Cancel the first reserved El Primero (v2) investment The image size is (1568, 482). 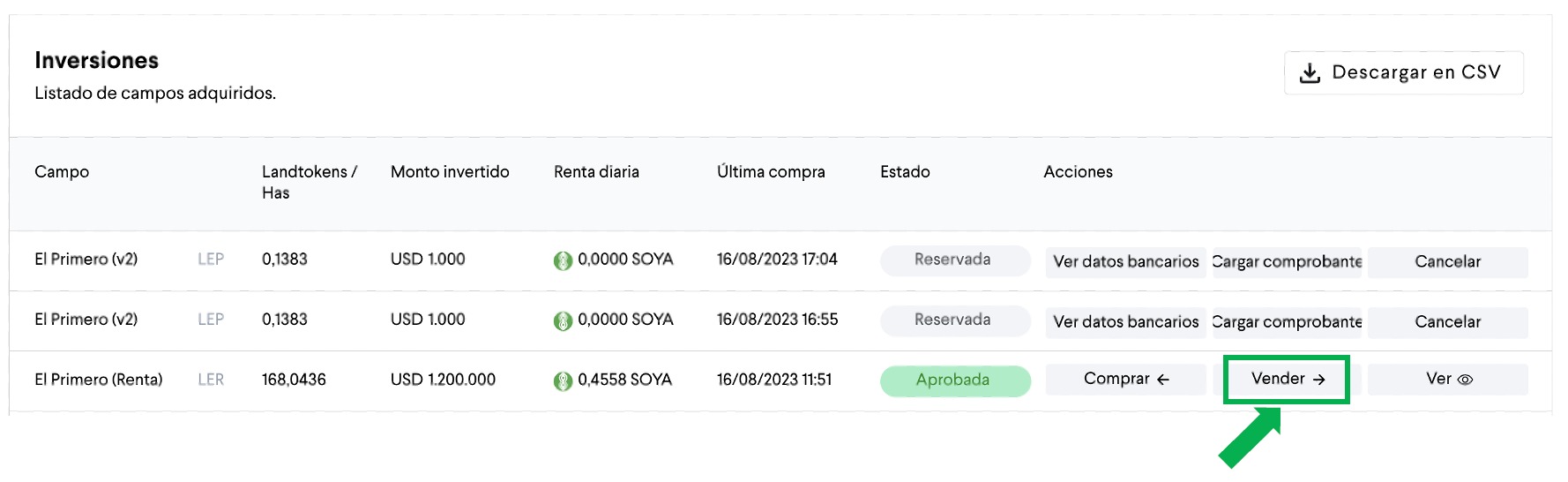1447,262
